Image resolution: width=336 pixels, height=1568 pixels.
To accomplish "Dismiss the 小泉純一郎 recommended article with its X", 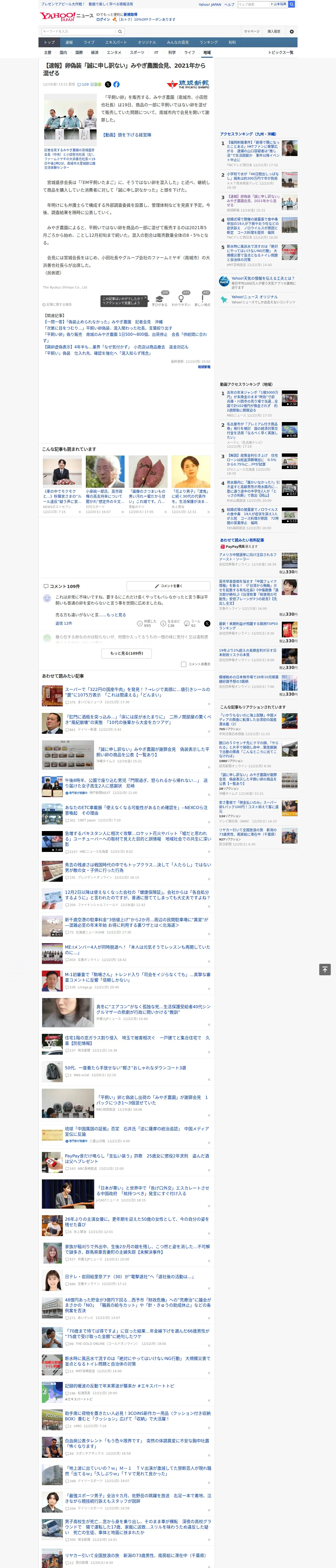I will pyautogui.click(x=122, y=512).
